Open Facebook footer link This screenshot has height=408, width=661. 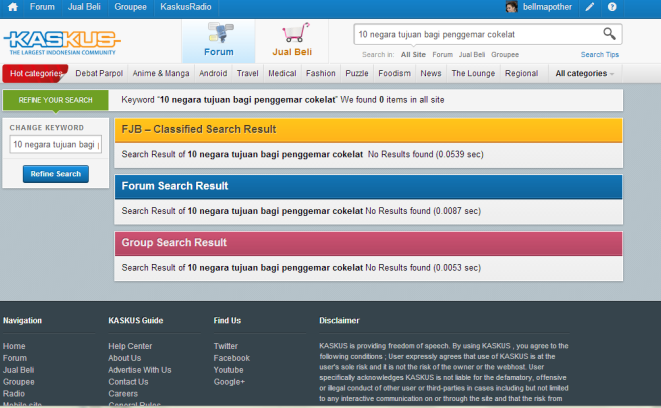[x=231, y=358]
